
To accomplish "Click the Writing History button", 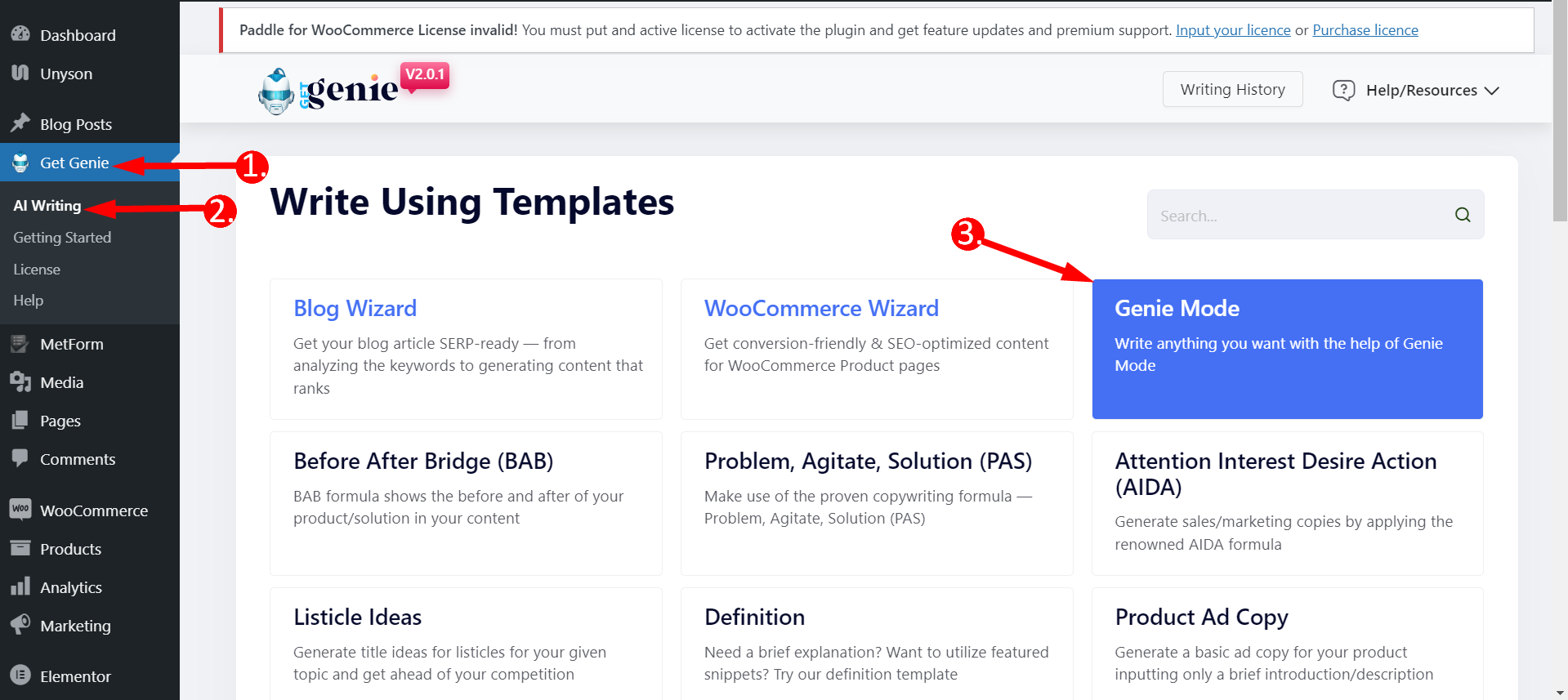I will click(x=1232, y=89).
